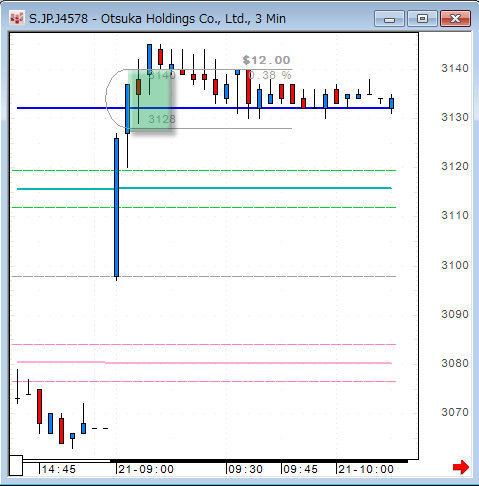Click the last blue candle at right edge
Viewport: 479px width, 486px height.
coord(391,103)
